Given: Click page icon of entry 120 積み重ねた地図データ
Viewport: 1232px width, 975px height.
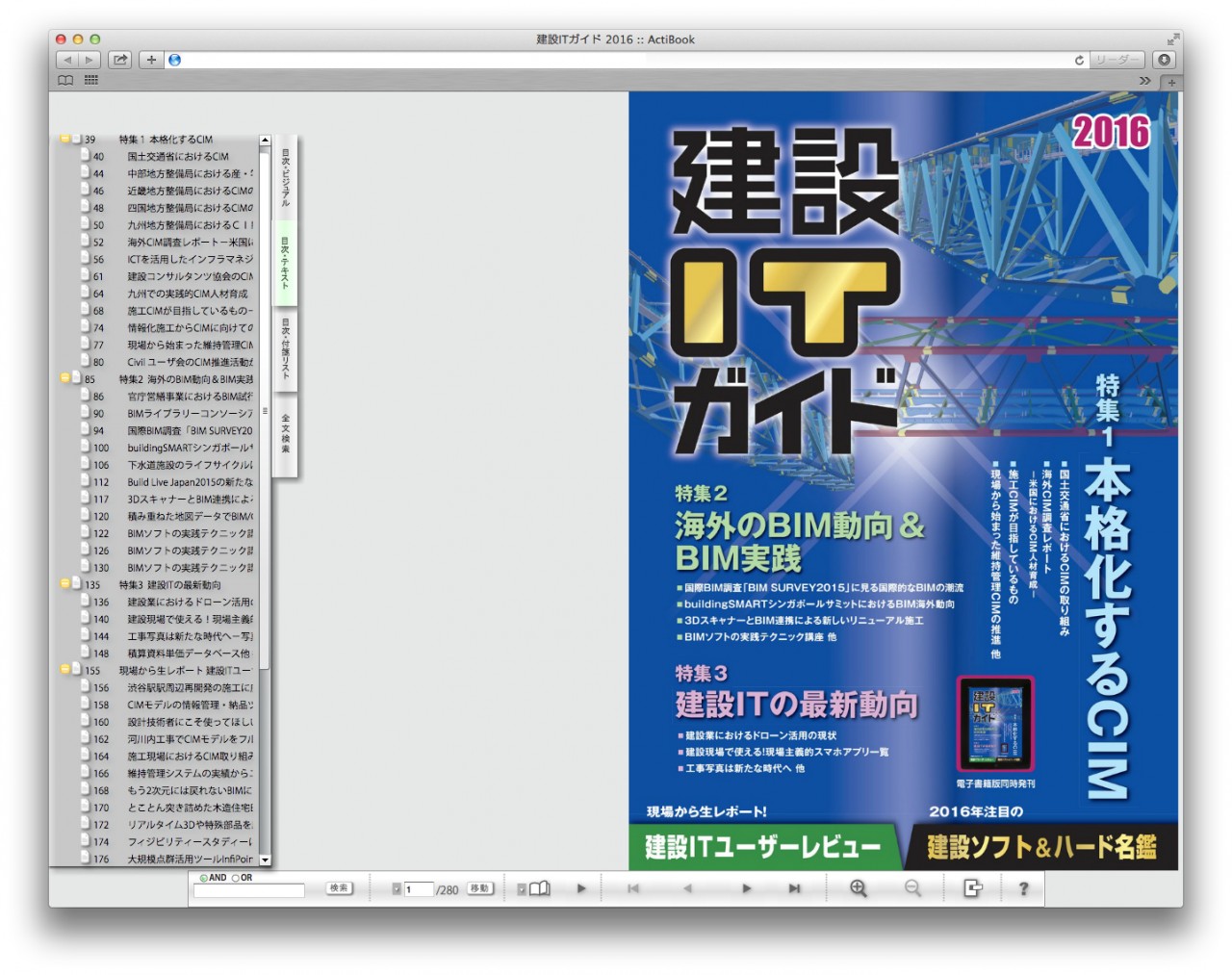Looking at the screenshot, I should coord(86,515).
